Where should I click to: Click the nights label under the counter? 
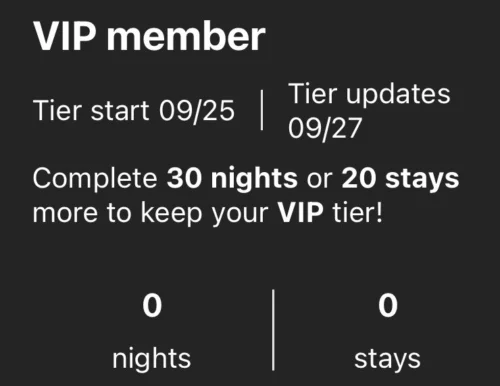click(x=151, y=359)
